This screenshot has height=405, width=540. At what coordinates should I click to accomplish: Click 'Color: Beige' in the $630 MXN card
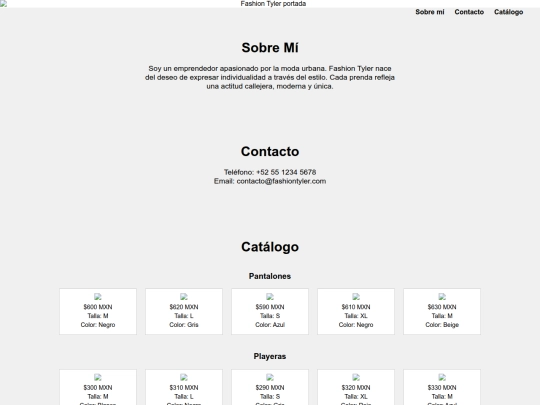(x=442, y=325)
